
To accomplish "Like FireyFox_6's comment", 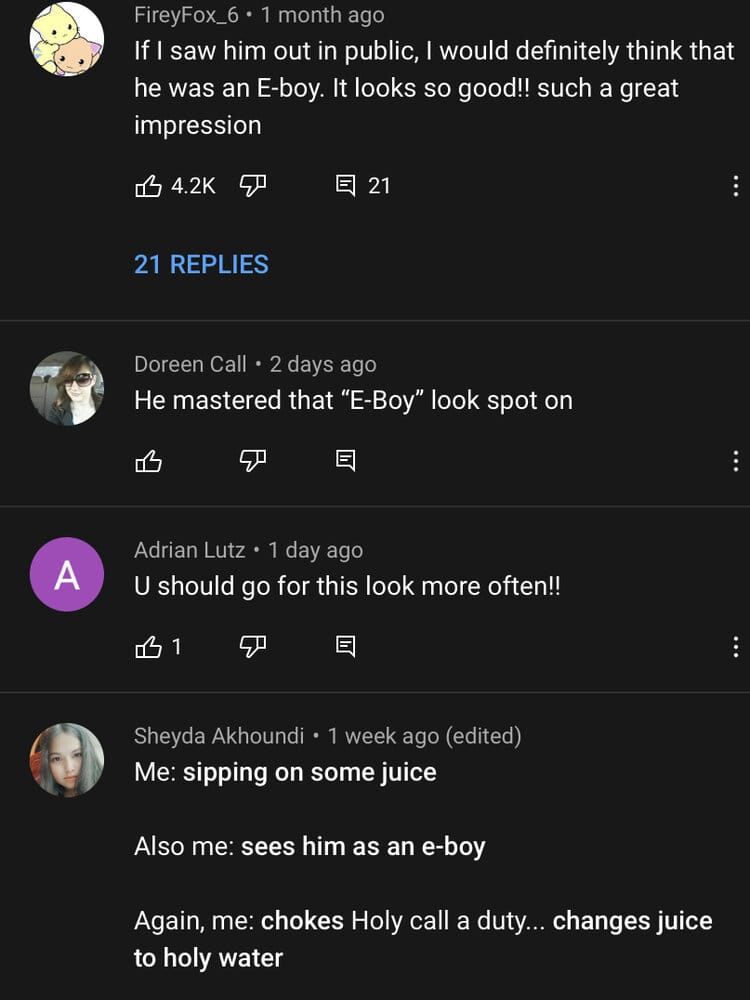I will [x=149, y=186].
